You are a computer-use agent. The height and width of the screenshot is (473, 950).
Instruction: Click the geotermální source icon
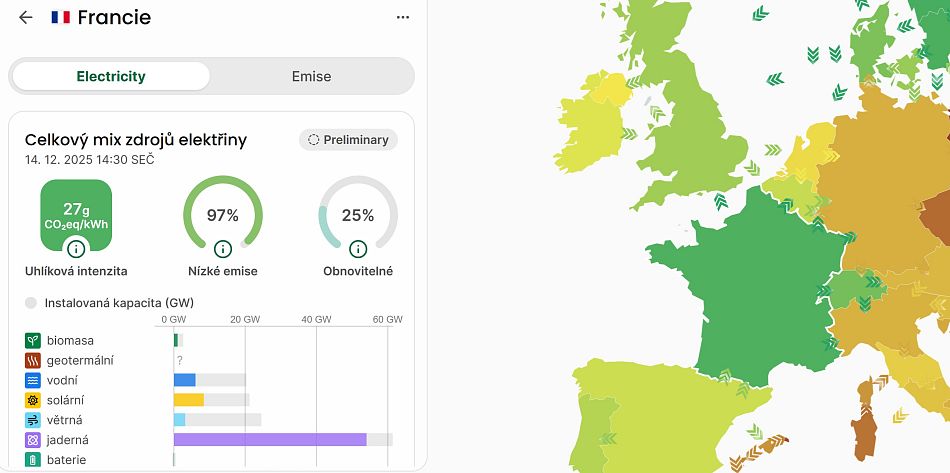click(x=32, y=360)
